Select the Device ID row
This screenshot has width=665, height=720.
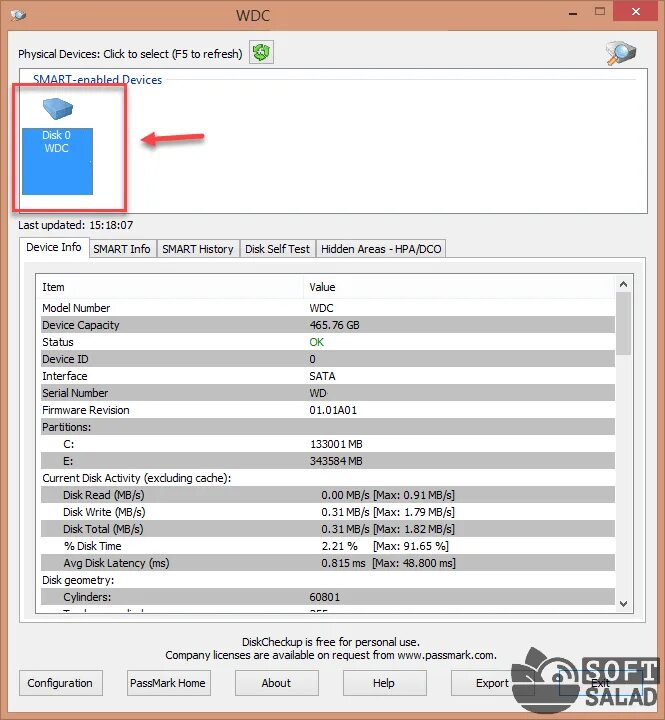(x=328, y=359)
